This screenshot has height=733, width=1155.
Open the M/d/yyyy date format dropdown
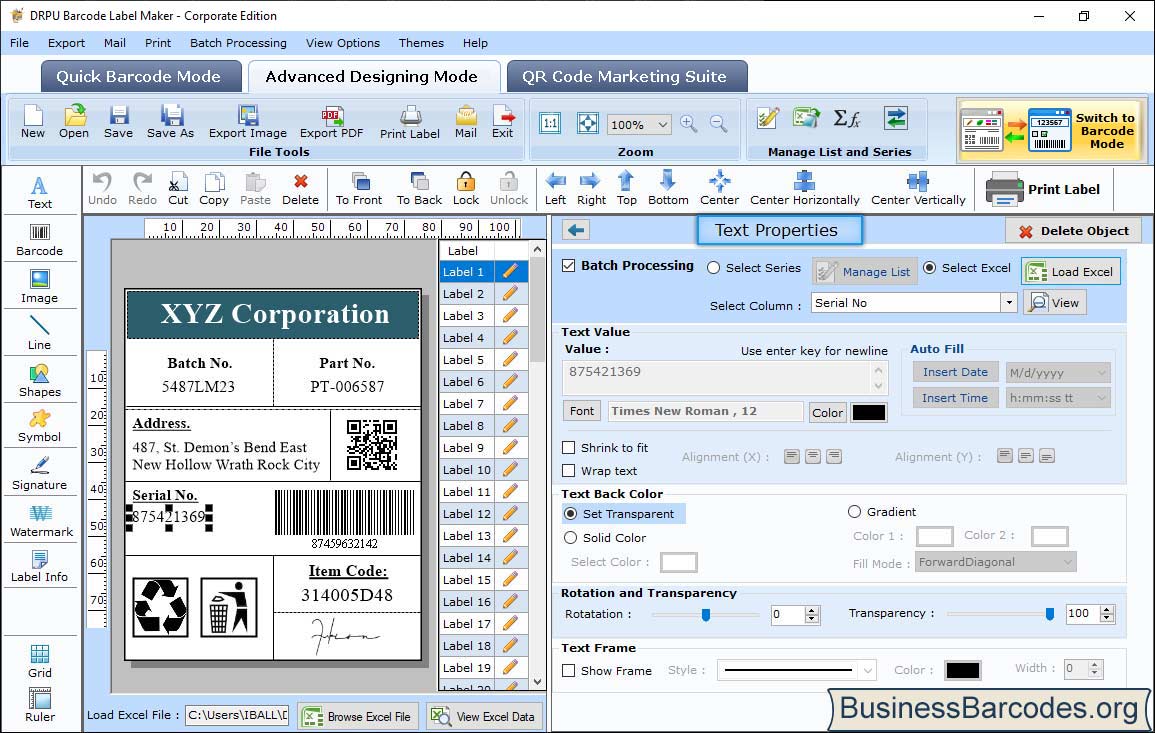click(x=1058, y=373)
